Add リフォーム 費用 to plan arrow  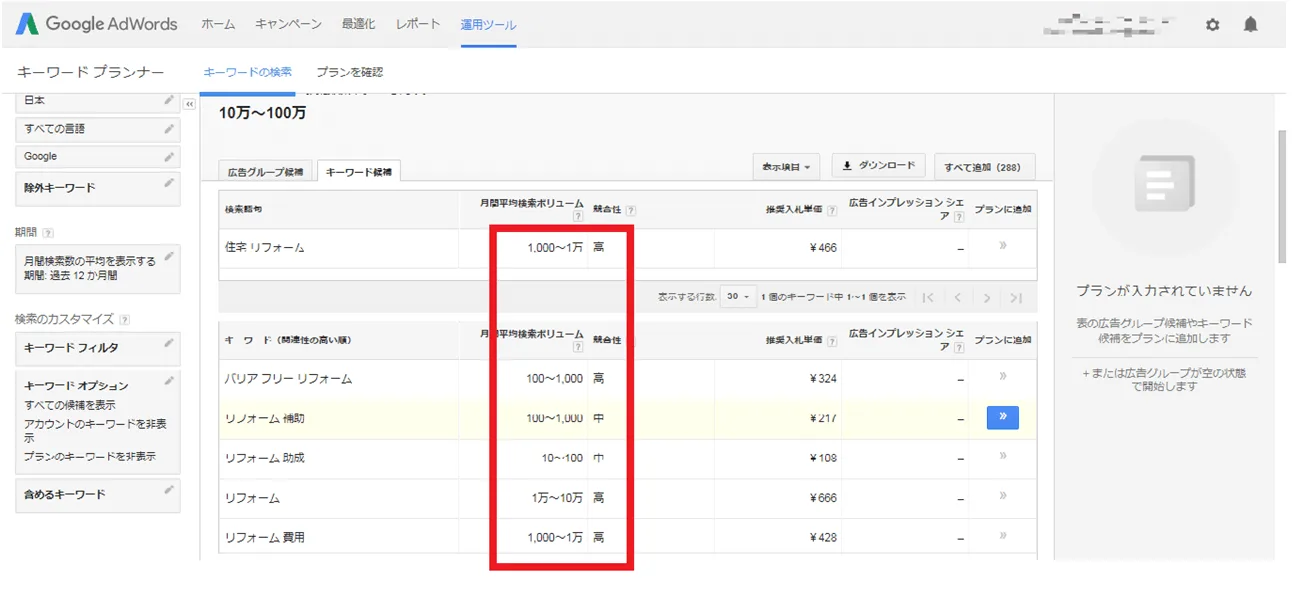(1002, 536)
